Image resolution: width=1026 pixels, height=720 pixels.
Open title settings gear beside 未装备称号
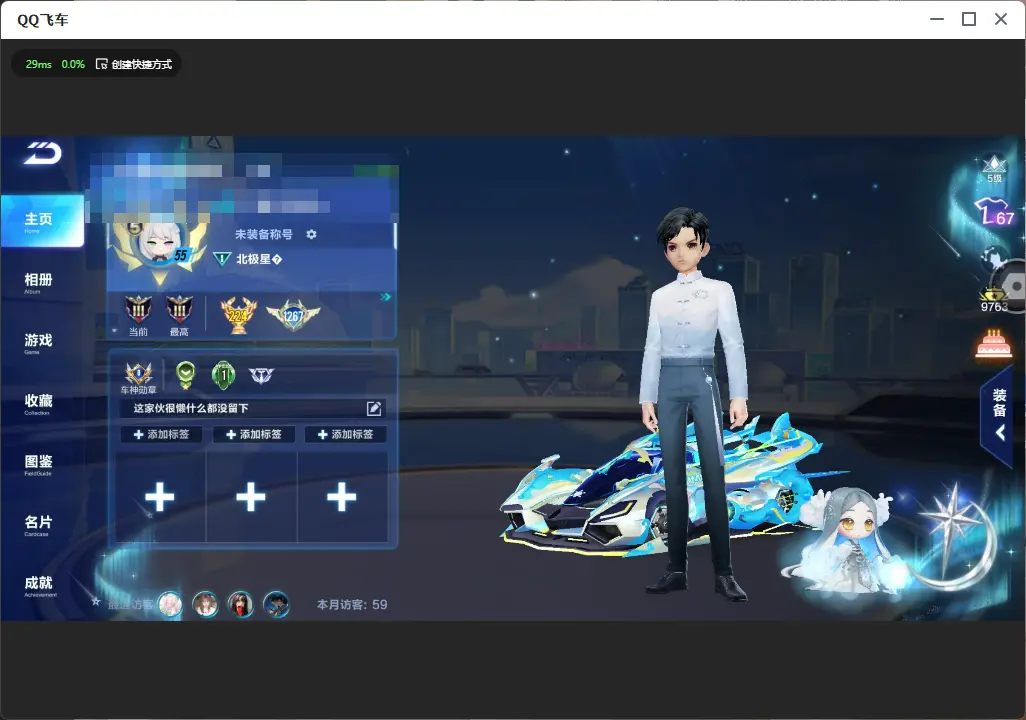(x=311, y=234)
